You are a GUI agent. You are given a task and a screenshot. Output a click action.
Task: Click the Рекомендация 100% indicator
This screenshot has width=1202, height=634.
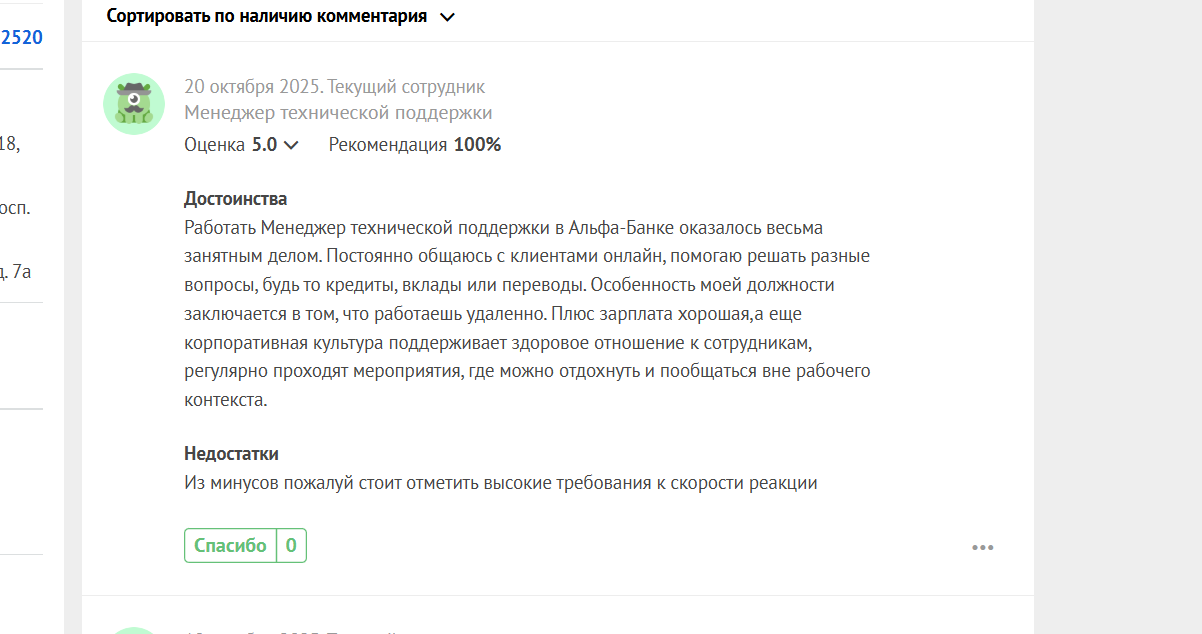pyautogui.click(x=415, y=145)
